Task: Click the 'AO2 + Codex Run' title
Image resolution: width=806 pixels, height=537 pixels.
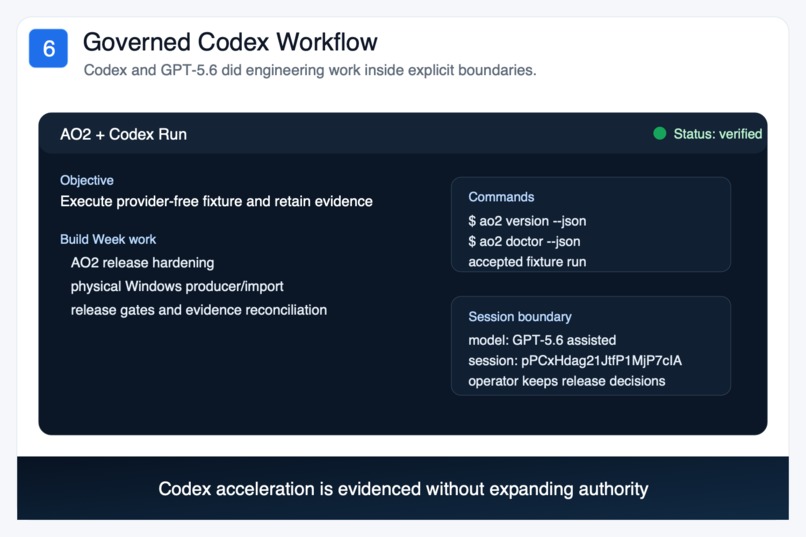Action: tap(123, 134)
